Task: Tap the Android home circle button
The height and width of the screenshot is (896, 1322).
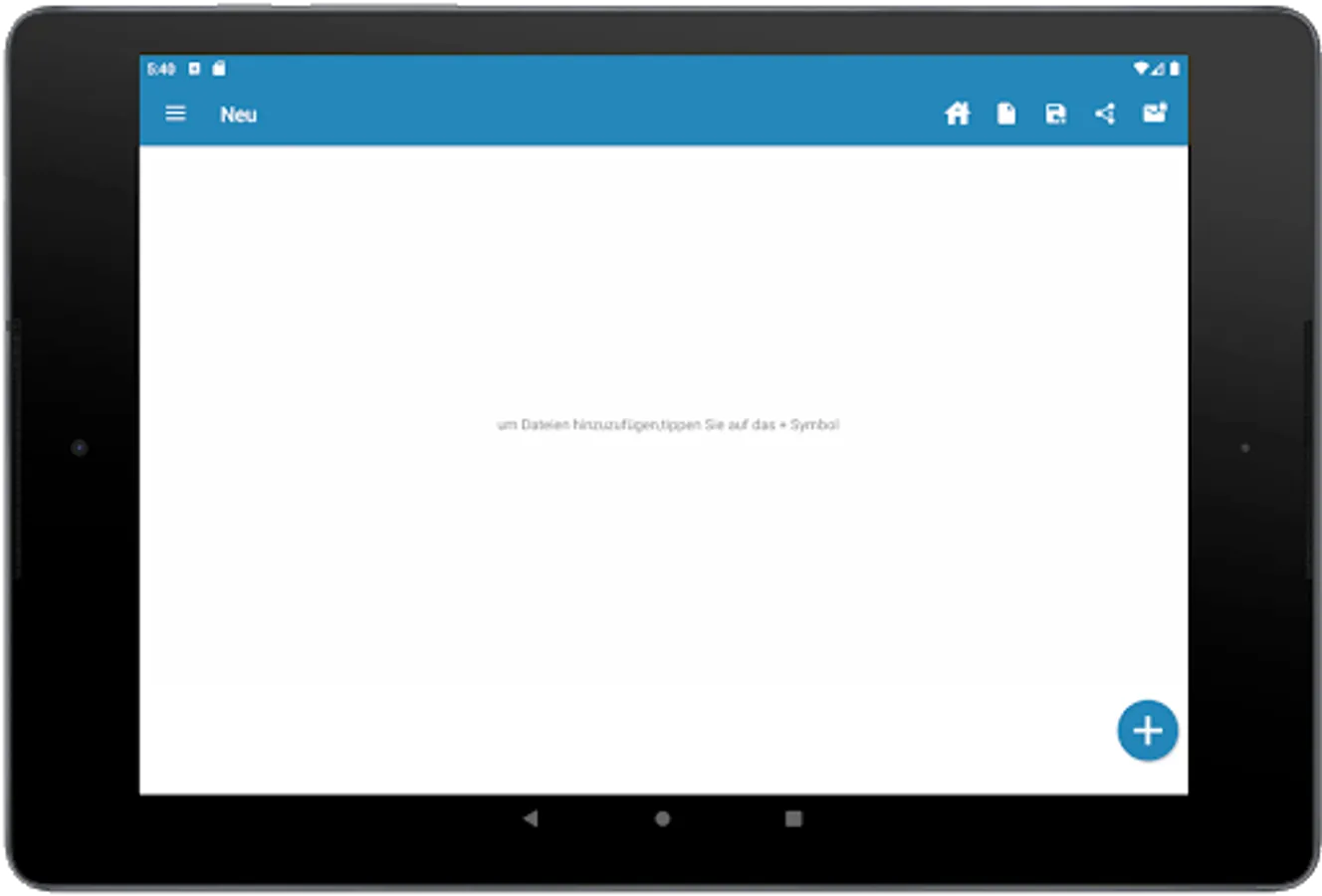Action: click(x=662, y=818)
